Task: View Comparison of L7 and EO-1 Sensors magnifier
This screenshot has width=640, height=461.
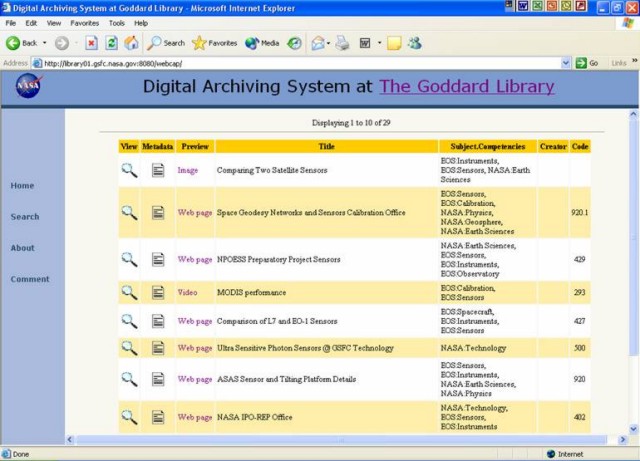Action: (129, 321)
